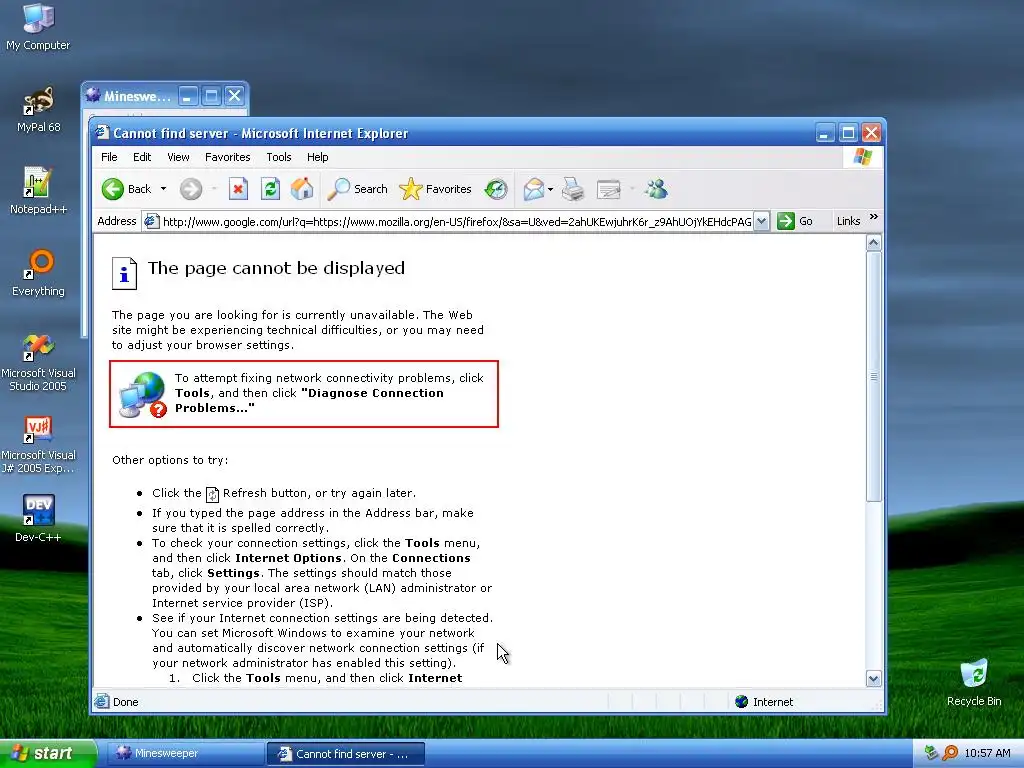
Task: Open the History toolbar icon
Action: point(496,189)
